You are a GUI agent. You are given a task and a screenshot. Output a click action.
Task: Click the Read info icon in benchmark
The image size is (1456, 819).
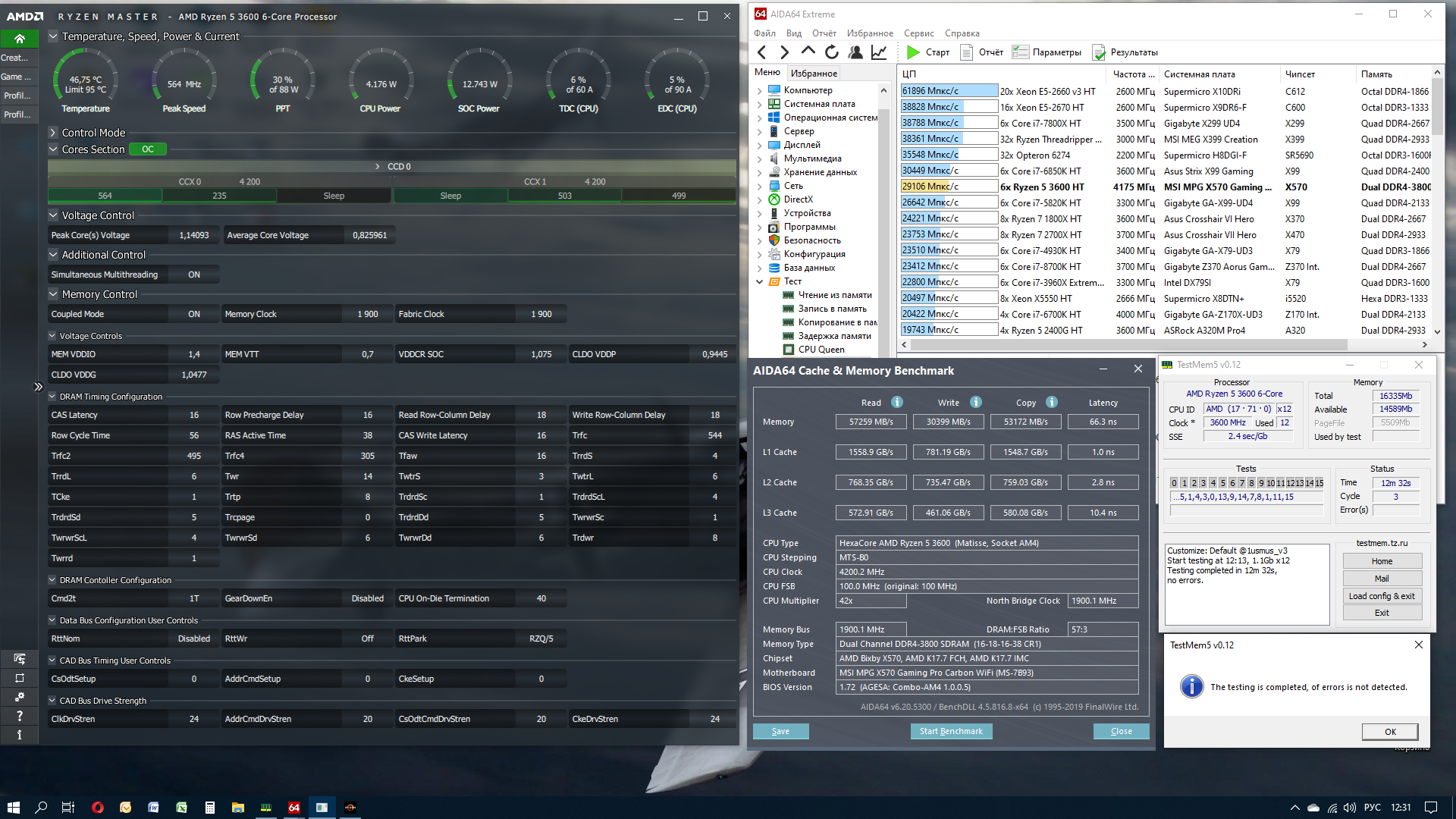pos(897,403)
